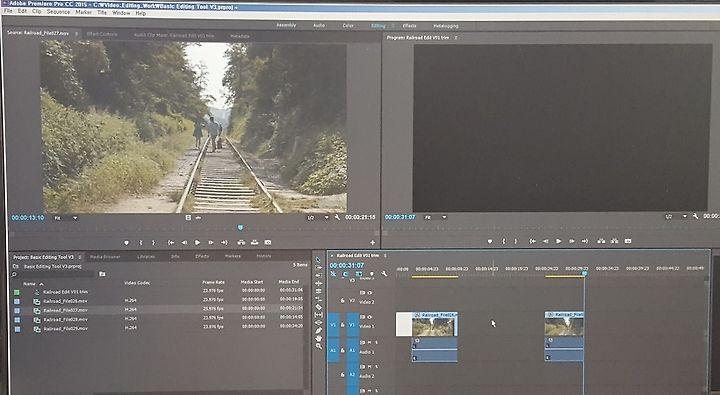Select the Selection tool in Tools panel
The height and width of the screenshot is (395, 720).
coord(319,260)
